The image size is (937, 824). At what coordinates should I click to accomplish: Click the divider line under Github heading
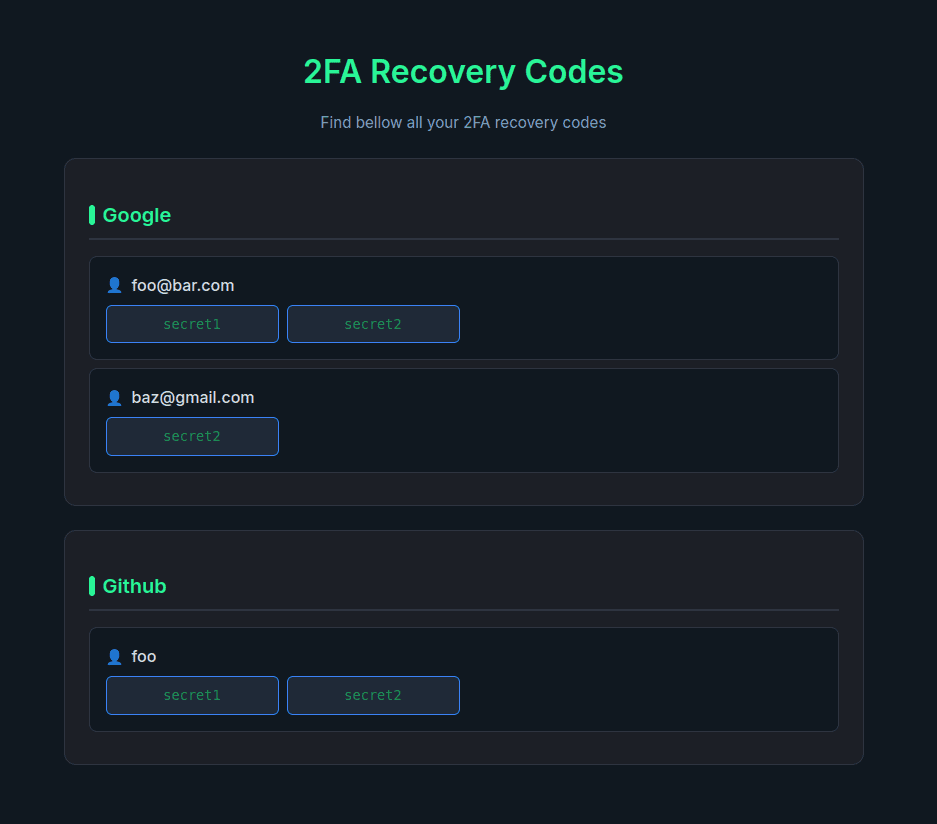tap(463, 610)
